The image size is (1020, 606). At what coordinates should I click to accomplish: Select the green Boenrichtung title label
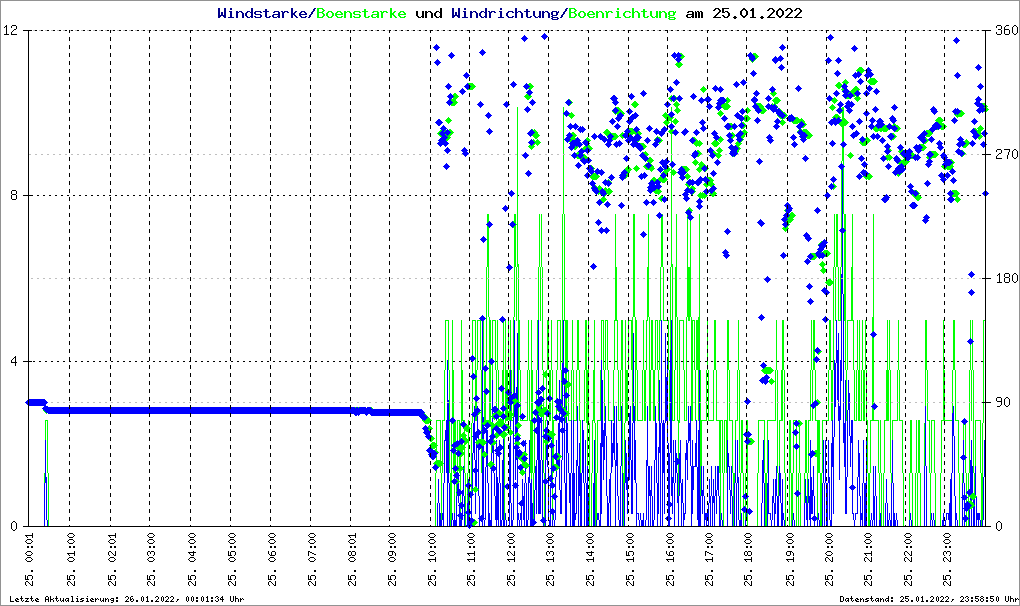pyautogui.click(x=622, y=14)
